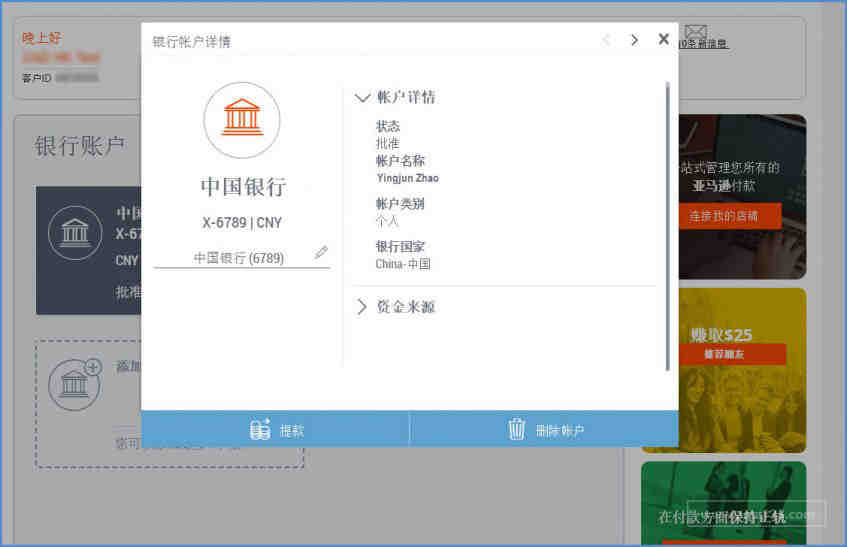The image size is (847, 547).
Task: Click the 删除帐户 delete account button
Action: 544,429
